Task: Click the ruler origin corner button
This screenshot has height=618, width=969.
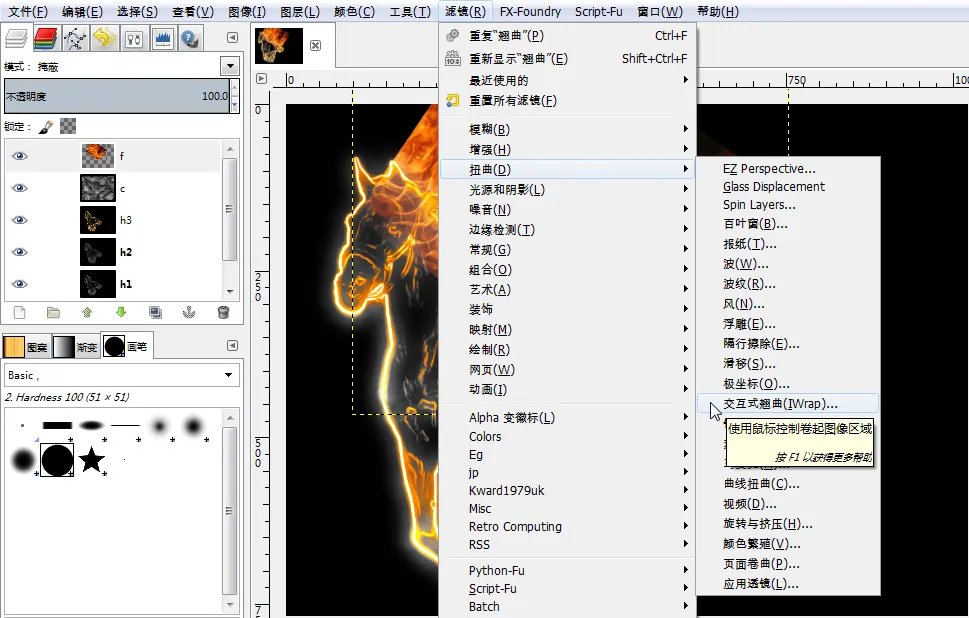Action: click(x=261, y=78)
